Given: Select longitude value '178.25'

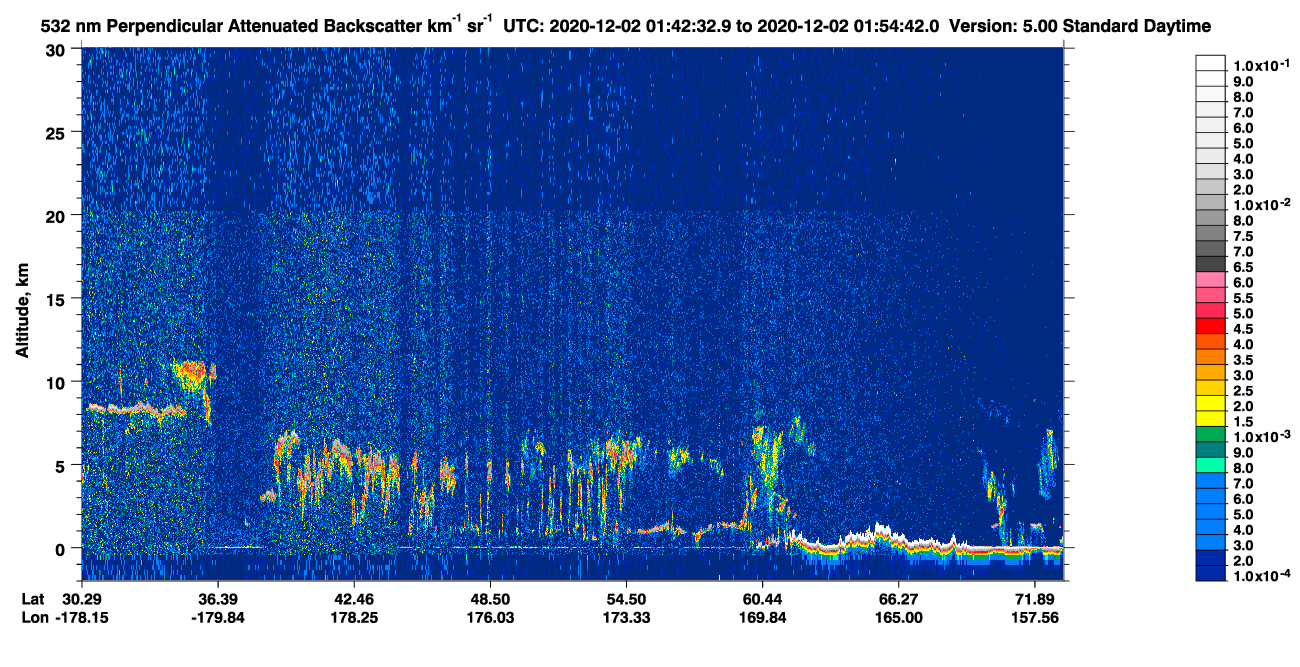Looking at the screenshot, I should pyautogui.click(x=353, y=618).
